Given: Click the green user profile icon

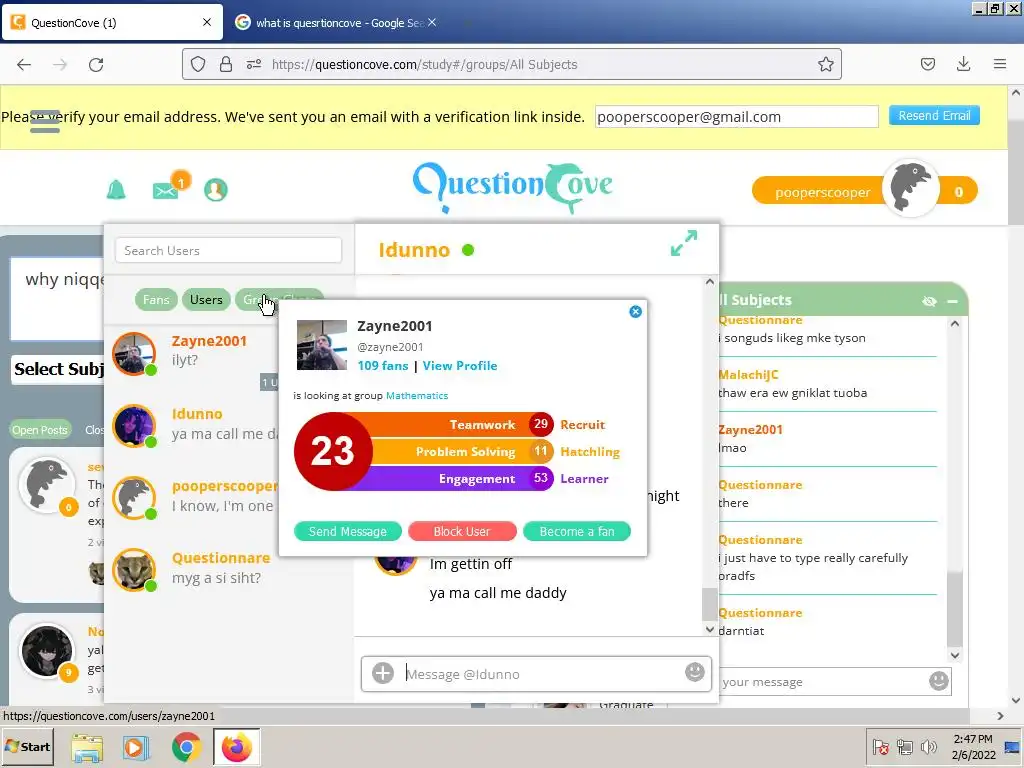Looking at the screenshot, I should 216,189.
